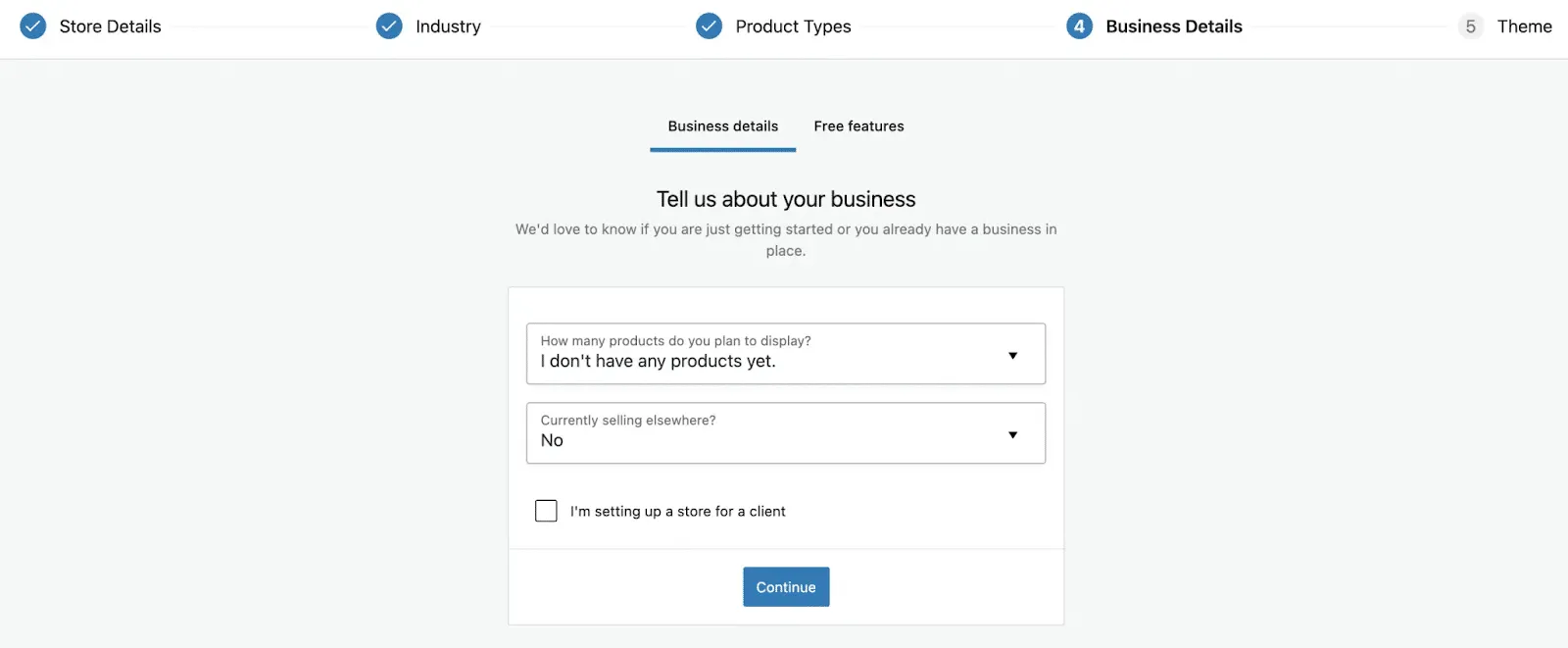
Task: Select the Business Details step label
Action: pyautogui.click(x=1174, y=26)
